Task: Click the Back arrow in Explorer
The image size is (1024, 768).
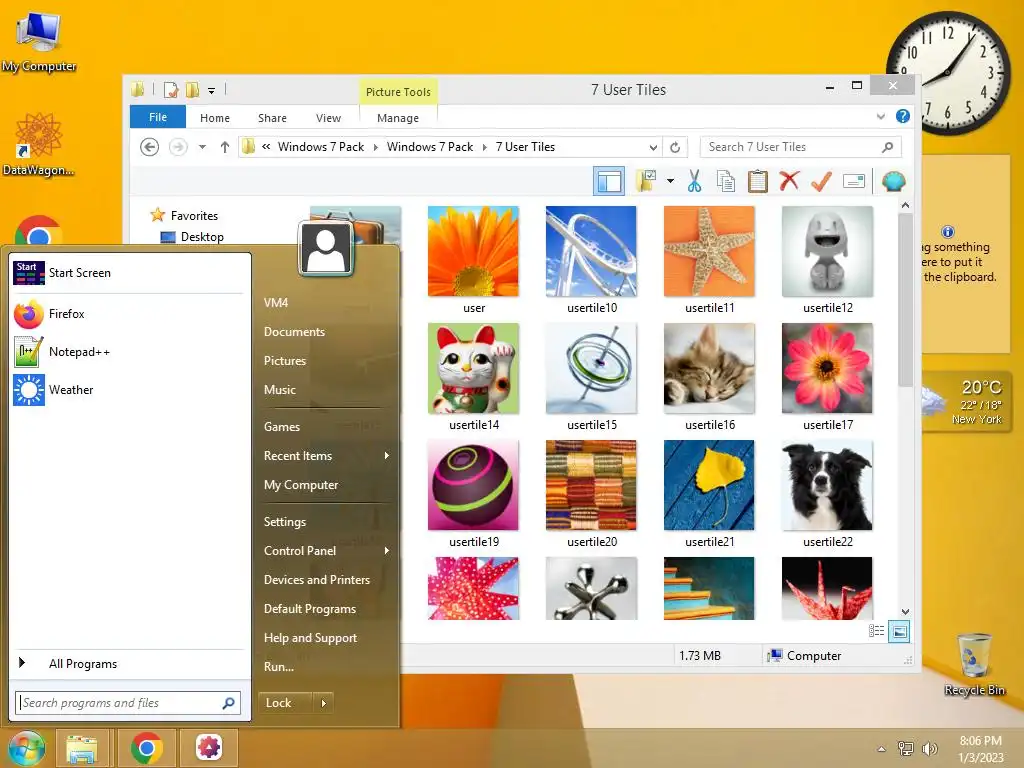Action: tap(150, 147)
